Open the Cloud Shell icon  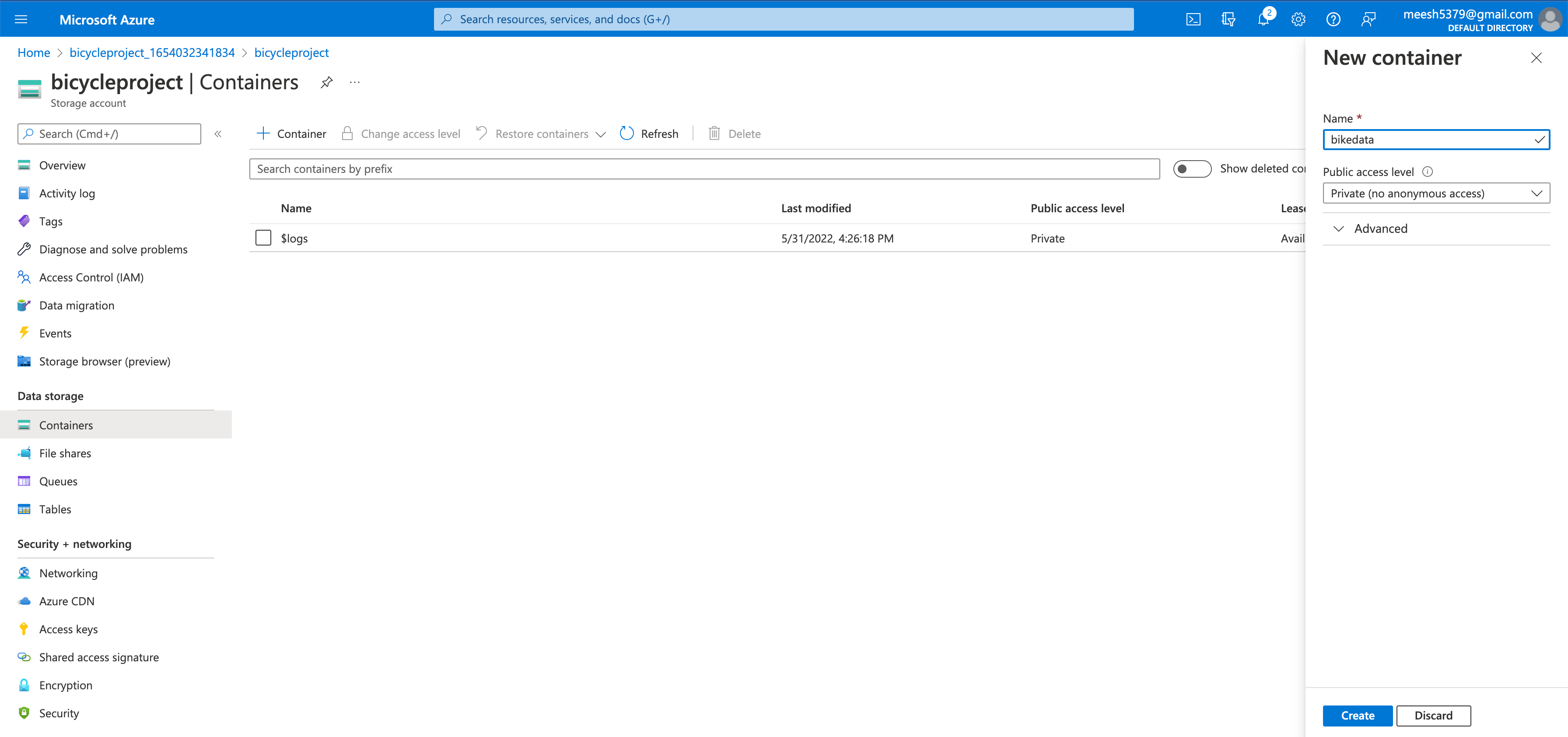(1193, 20)
